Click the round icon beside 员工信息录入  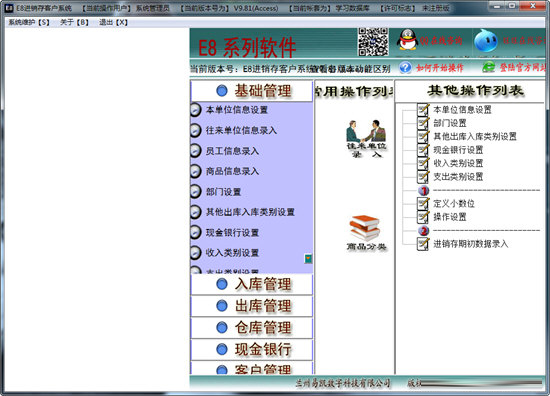point(195,151)
